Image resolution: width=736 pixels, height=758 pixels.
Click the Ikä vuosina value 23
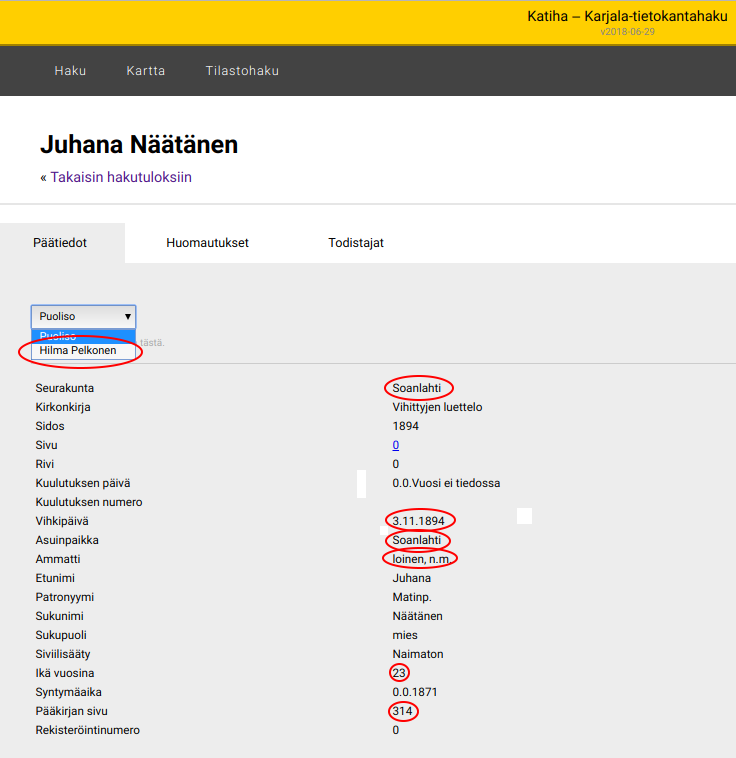[x=400, y=673]
